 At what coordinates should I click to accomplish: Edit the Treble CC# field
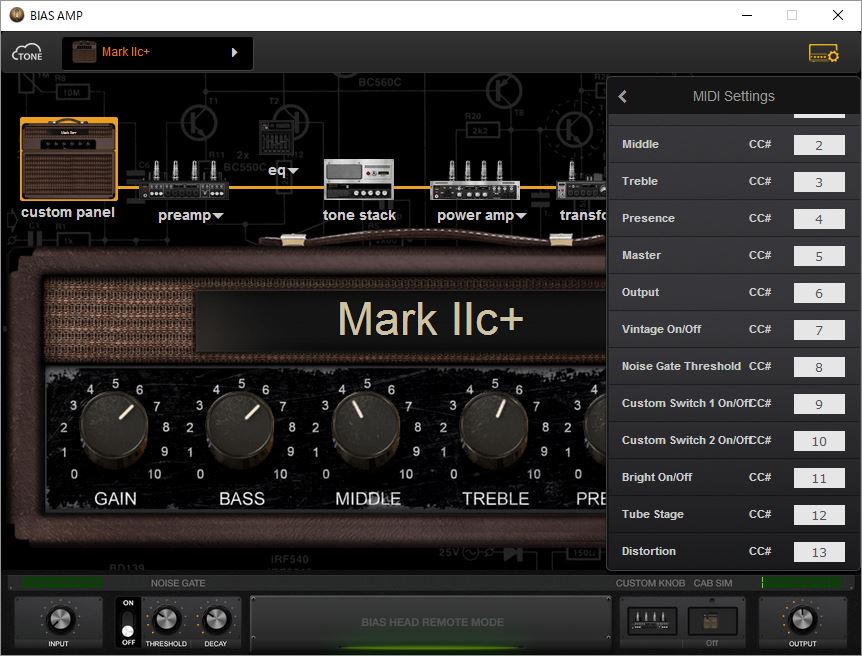point(819,182)
